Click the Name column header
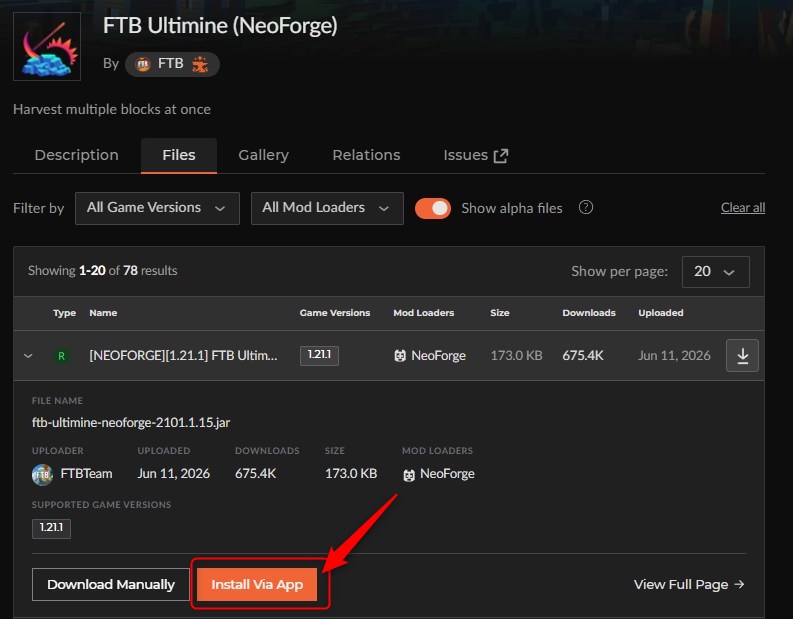Screen dimensions: 793x619 [x=103, y=313]
